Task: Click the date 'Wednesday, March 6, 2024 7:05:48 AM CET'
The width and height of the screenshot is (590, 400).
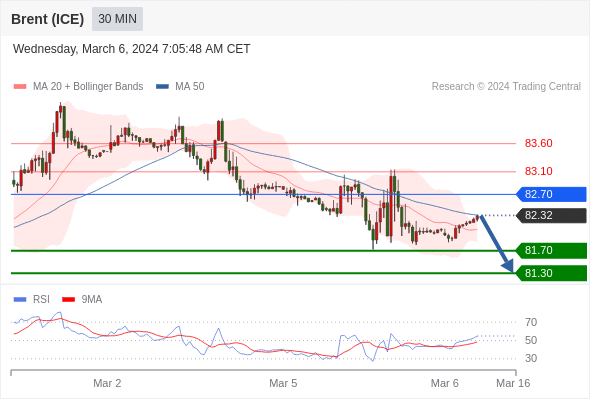Action: coord(132,49)
